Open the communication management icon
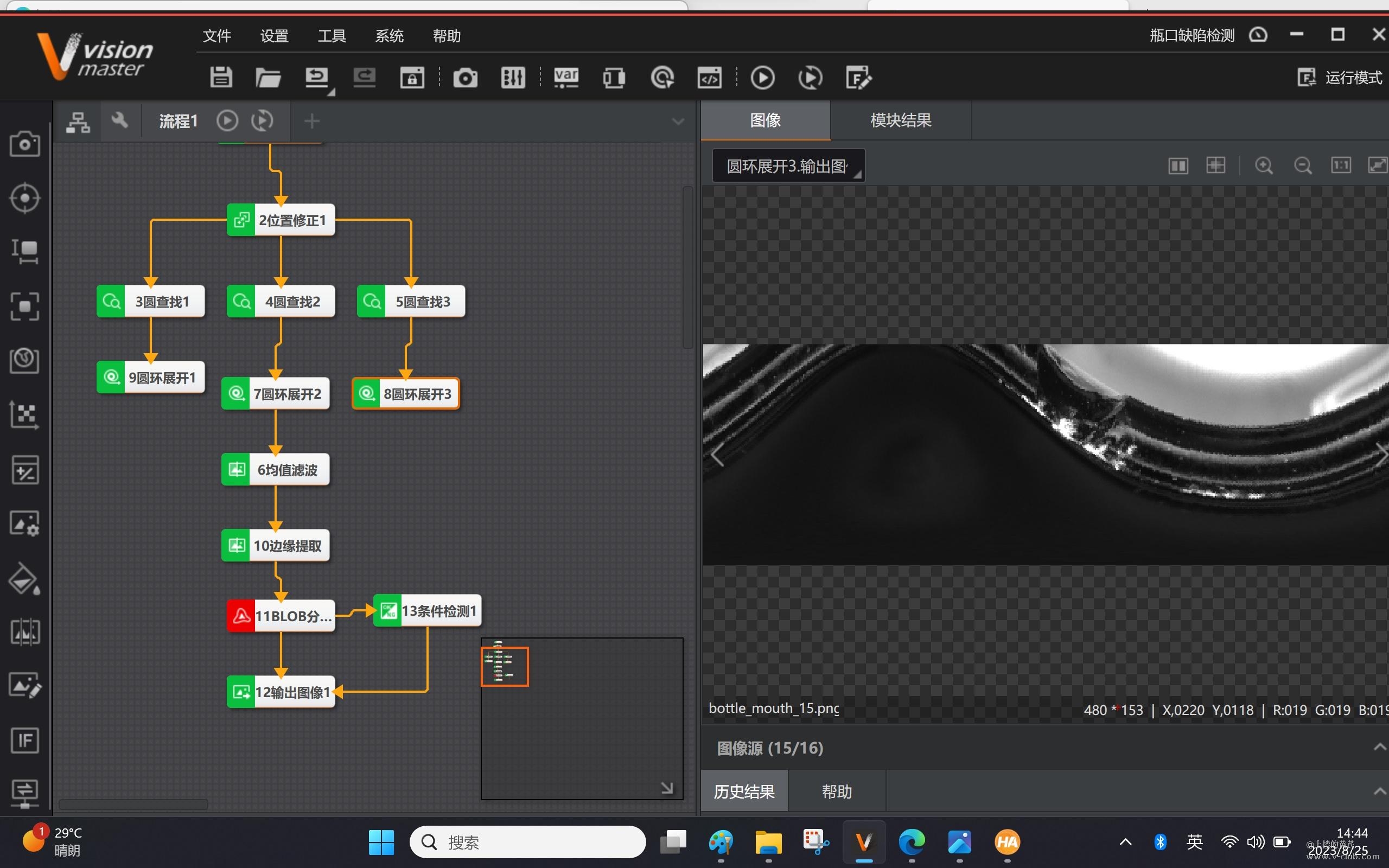Image resolution: width=1389 pixels, height=868 pixels. [x=614, y=77]
